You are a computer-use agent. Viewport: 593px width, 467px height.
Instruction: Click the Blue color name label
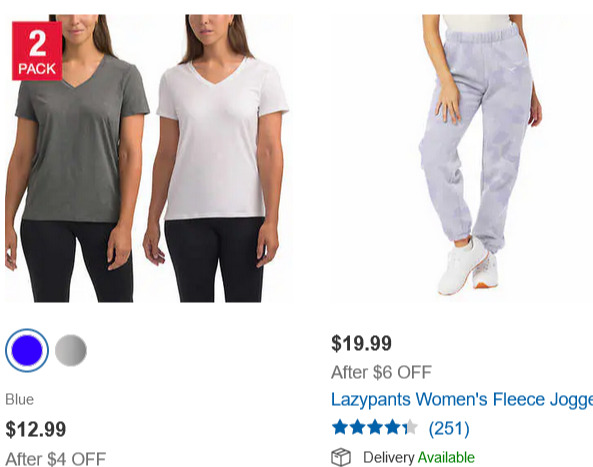click(x=20, y=399)
